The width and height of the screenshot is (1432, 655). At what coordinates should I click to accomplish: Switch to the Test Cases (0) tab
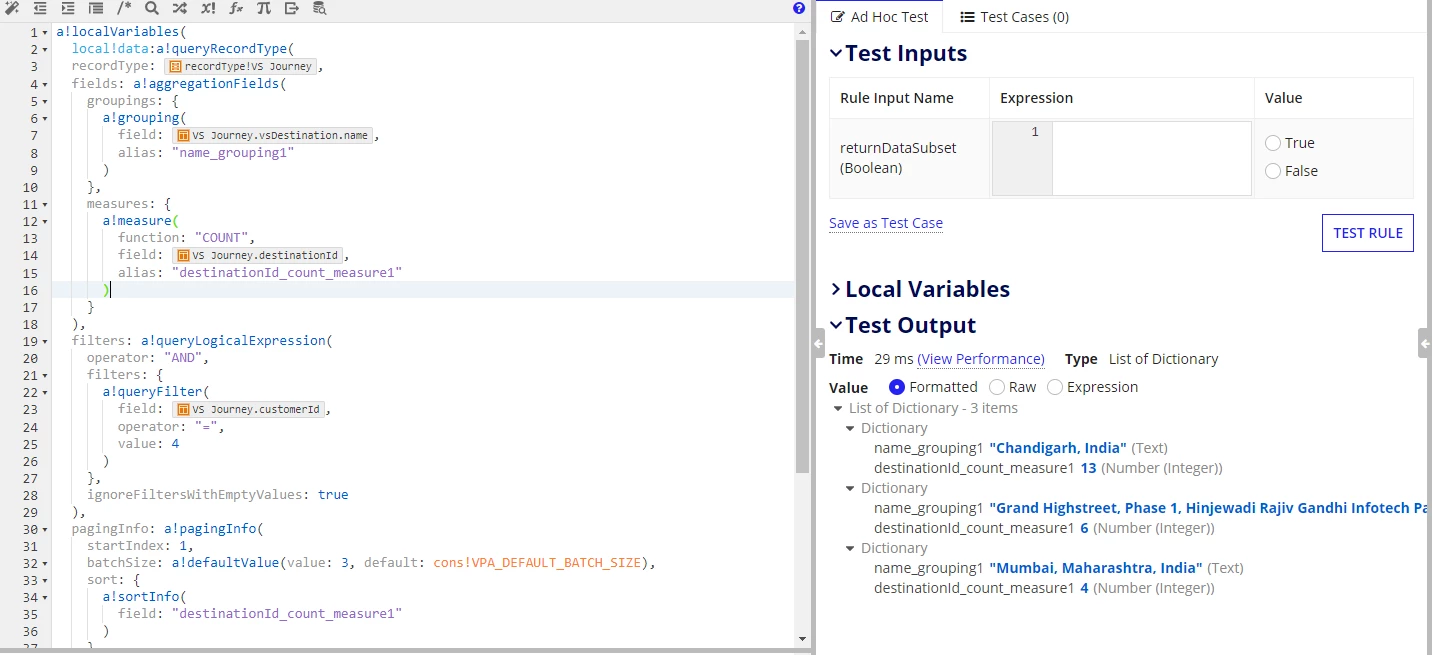pyautogui.click(x=1014, y=17)
